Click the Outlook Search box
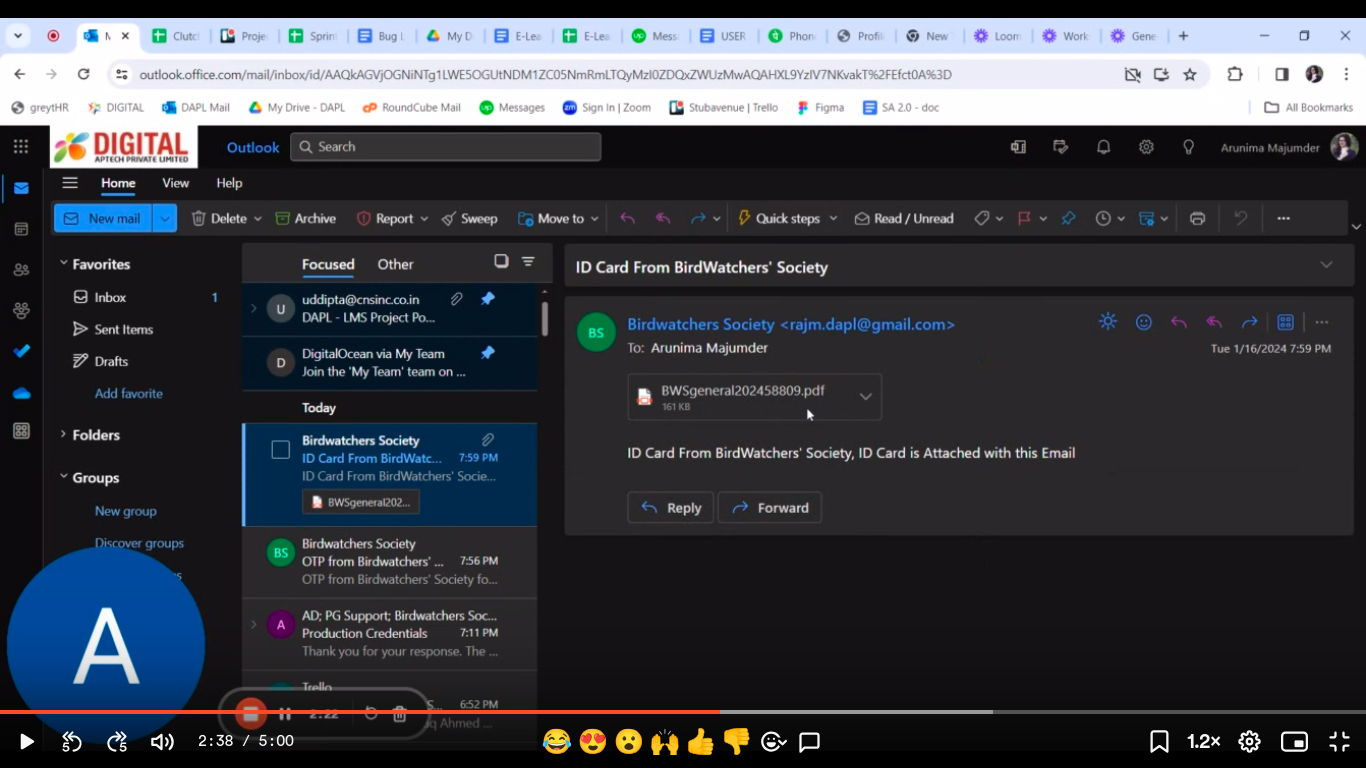Viewport: 1366px width, 768px height. (446, 147)
